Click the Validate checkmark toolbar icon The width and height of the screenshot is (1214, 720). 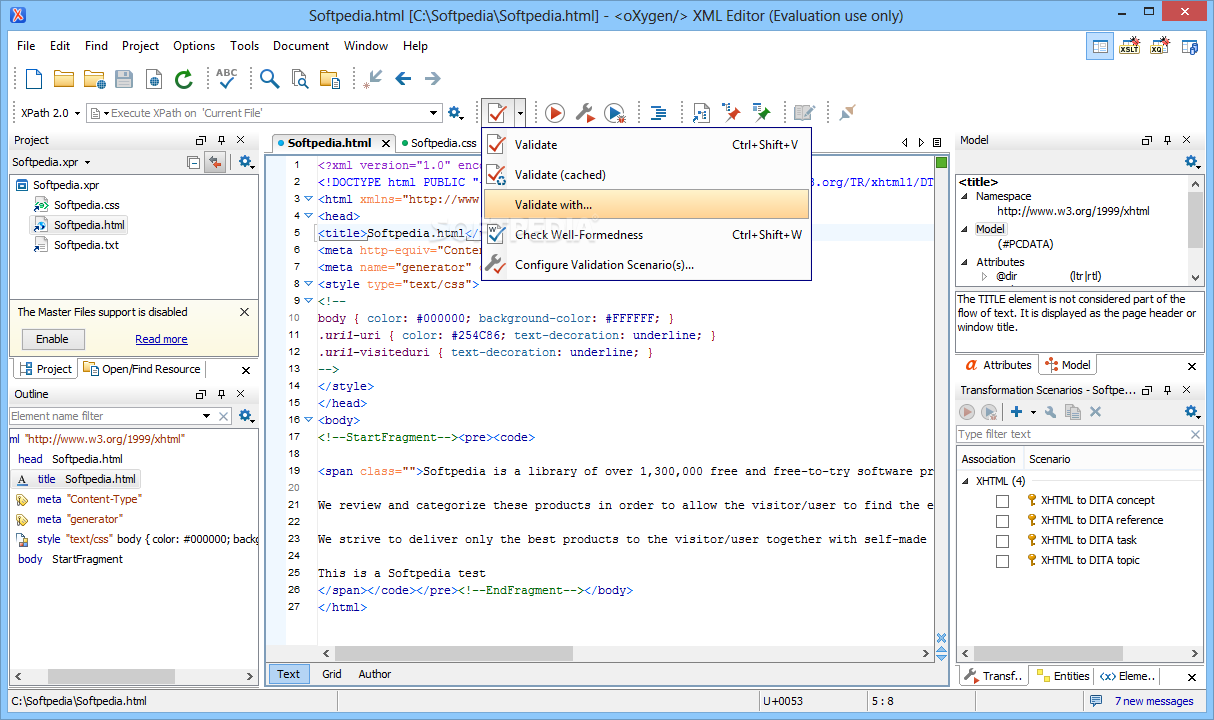[x=498, y=113]
